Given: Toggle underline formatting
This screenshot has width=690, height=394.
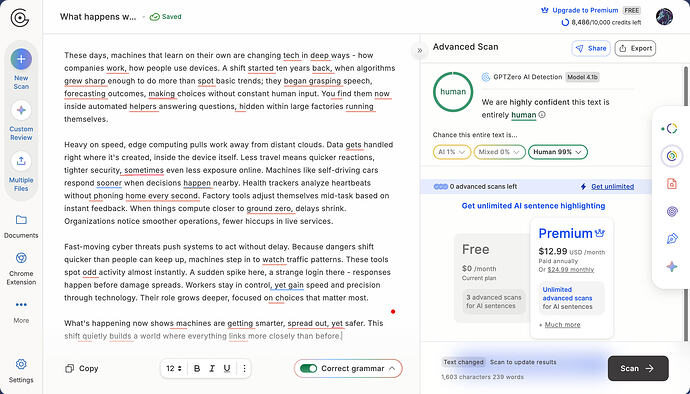Looking at the screenshot, I should [x=227, y=368].
